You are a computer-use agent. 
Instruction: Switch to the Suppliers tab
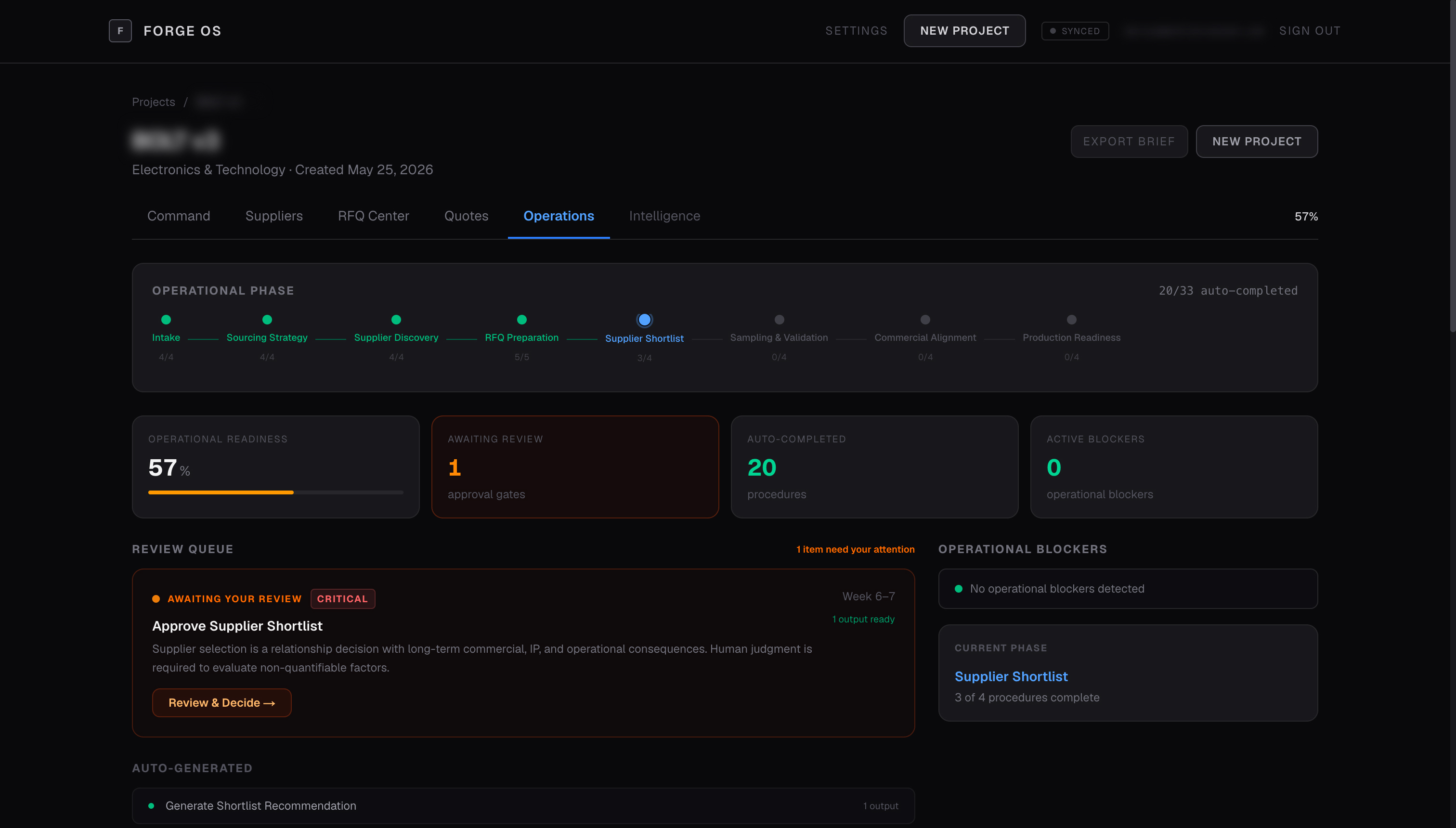(274, 216)
